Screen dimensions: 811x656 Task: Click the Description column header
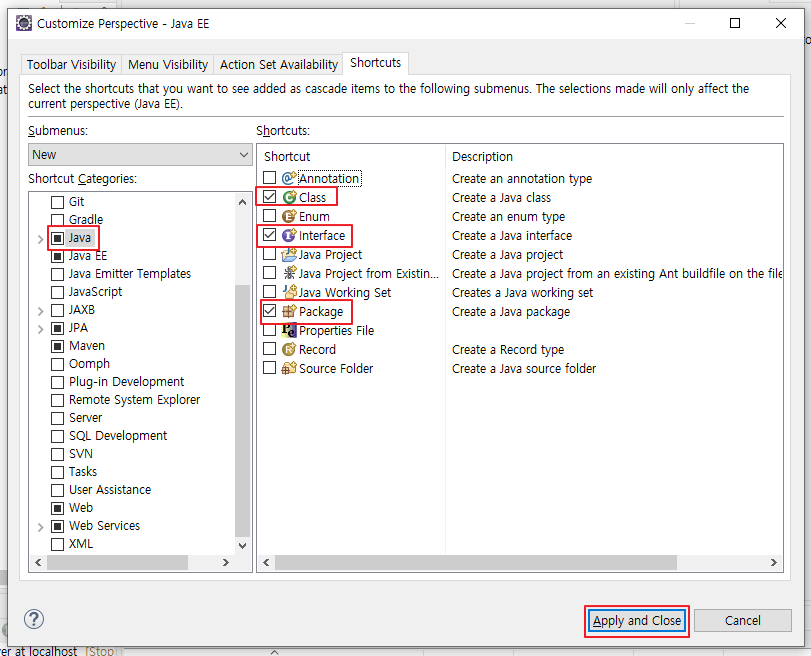(x=614, y=157)
